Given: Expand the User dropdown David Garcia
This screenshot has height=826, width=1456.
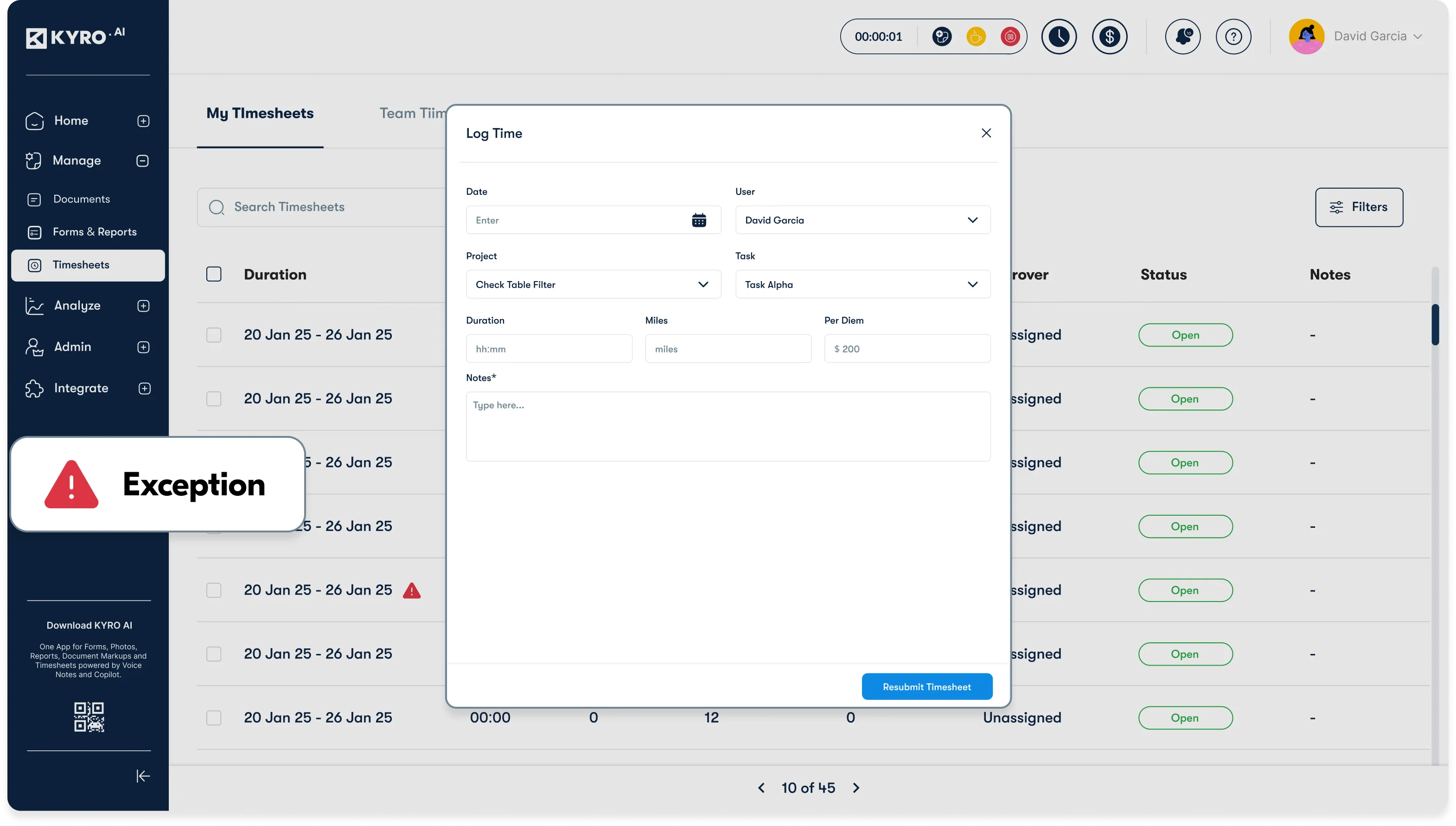Looking at the screenshot, I should [x=862, y=220].
